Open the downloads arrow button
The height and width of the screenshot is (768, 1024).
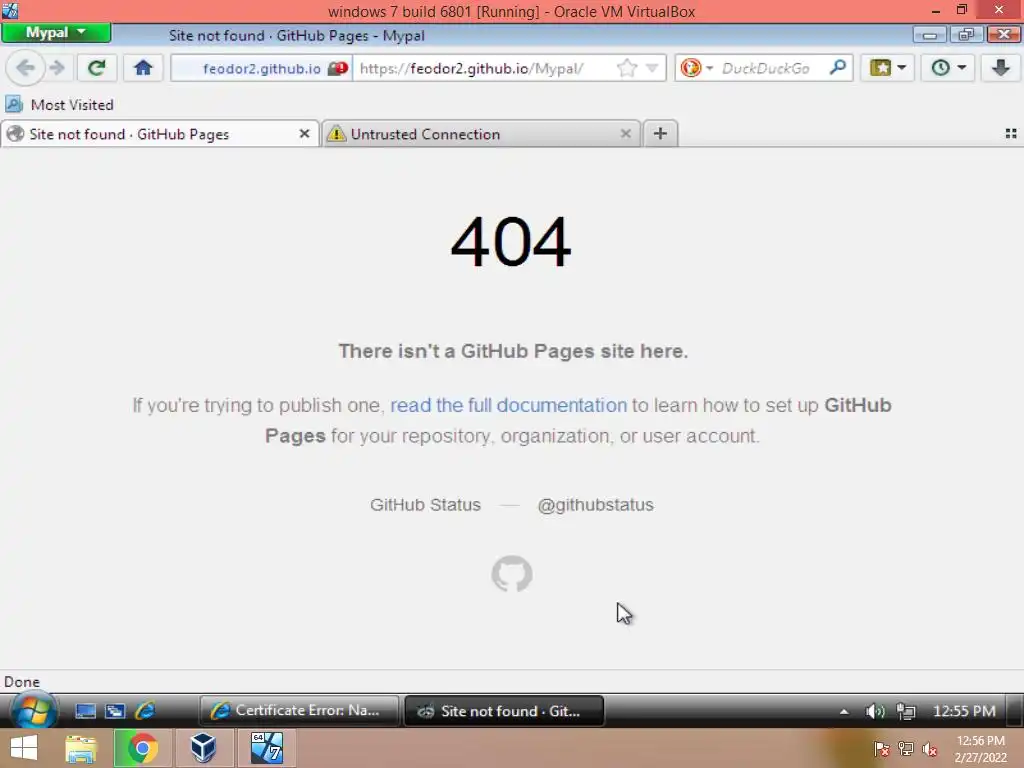(x=1000, y=68)
